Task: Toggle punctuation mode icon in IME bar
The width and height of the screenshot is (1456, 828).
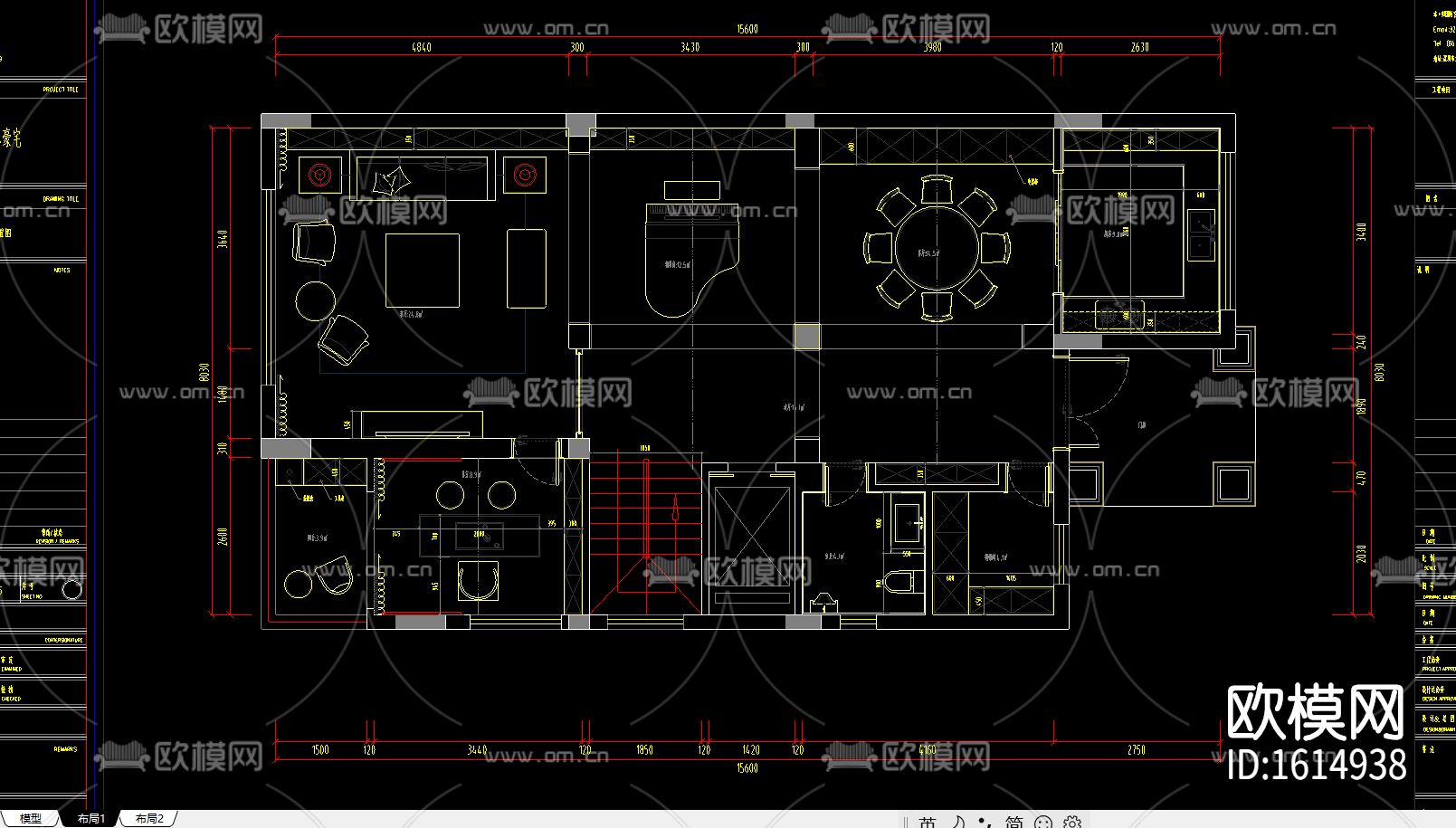Action: [986, 822]
